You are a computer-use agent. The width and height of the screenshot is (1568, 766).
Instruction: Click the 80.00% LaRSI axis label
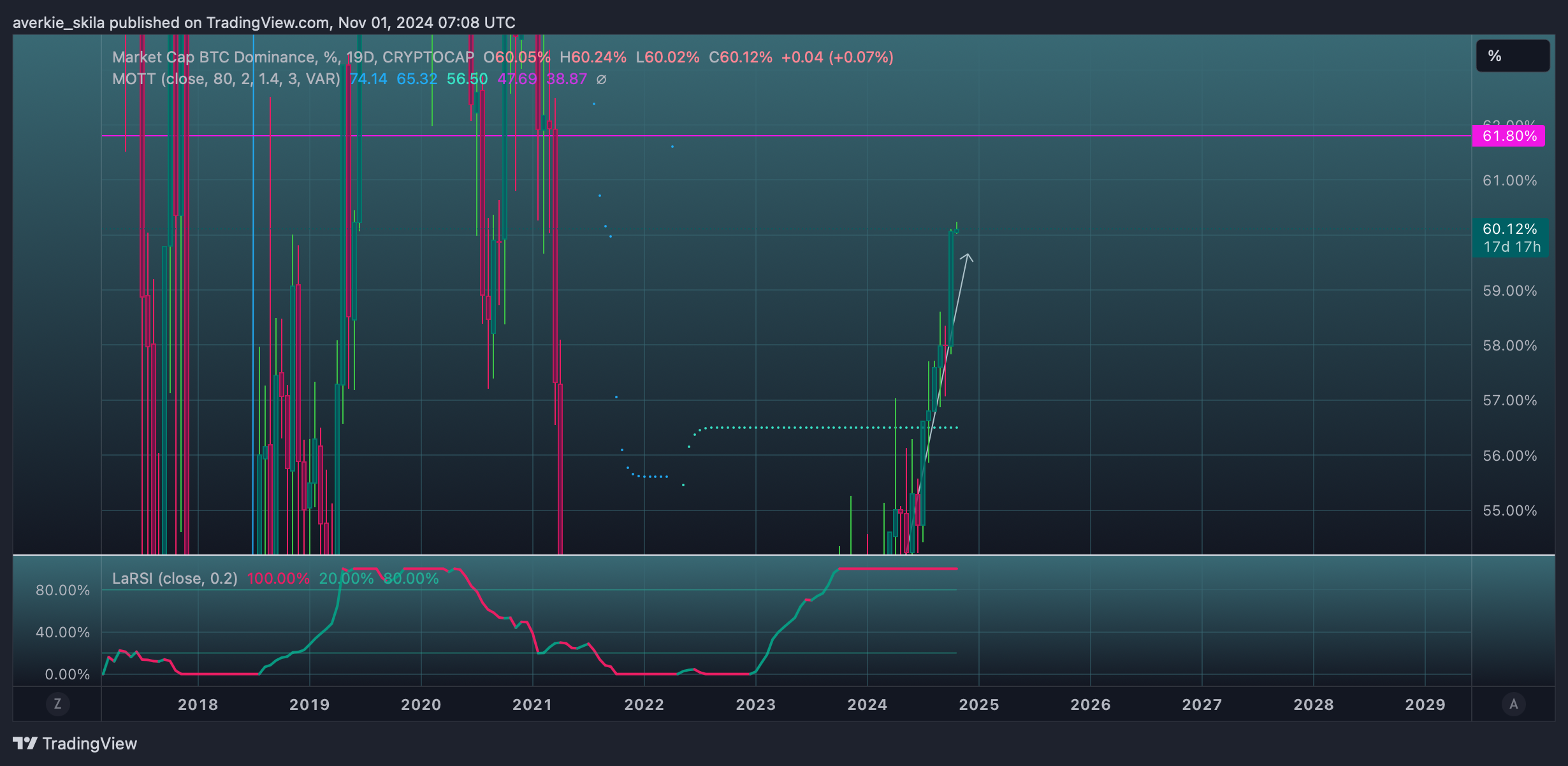tap(62, 590)
